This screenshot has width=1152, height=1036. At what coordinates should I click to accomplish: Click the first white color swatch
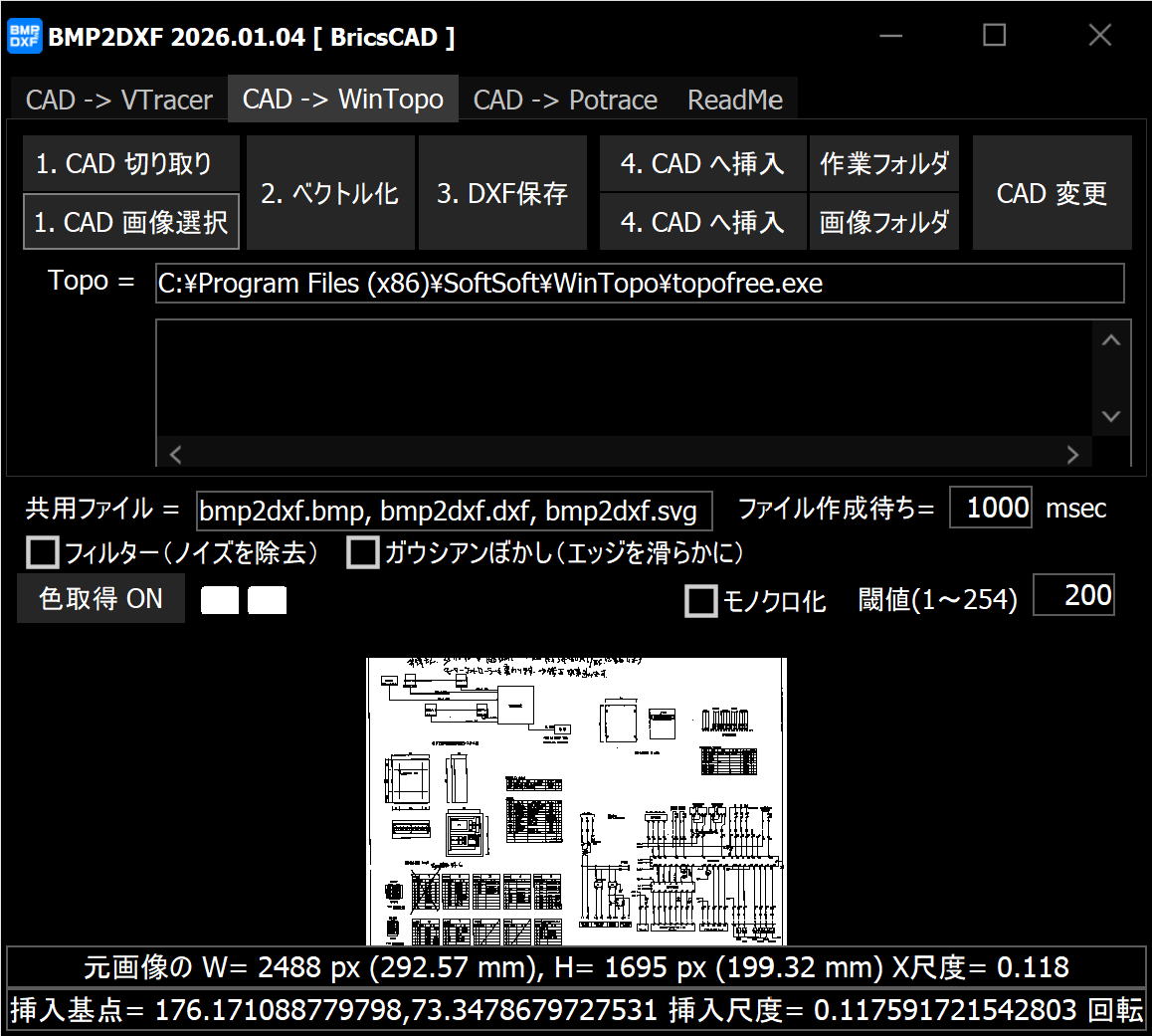[220, 600]
